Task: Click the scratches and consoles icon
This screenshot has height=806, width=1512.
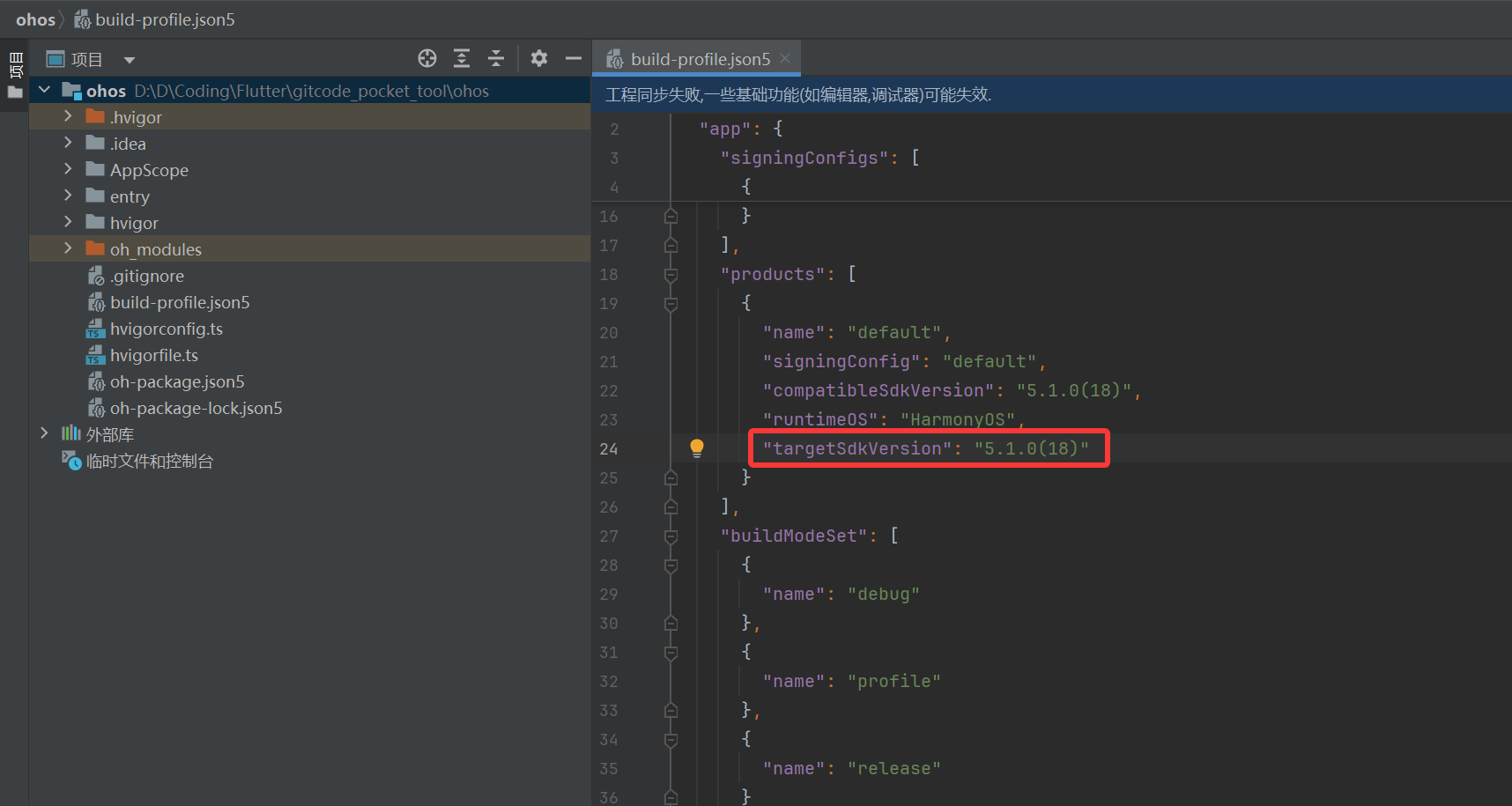Action: 71,460
